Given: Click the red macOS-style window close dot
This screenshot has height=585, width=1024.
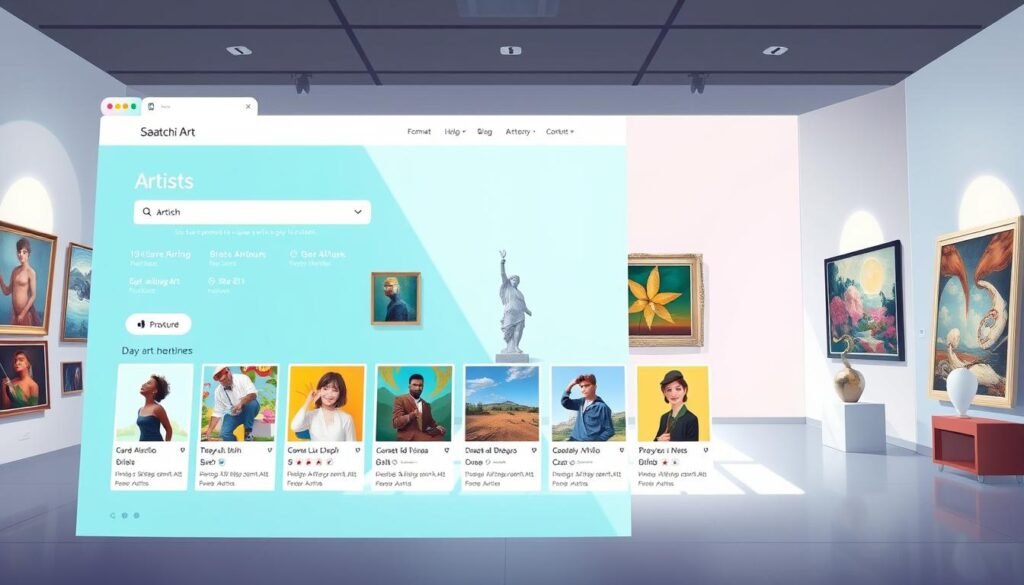Looking at the screenshot, I should [110, 106].
